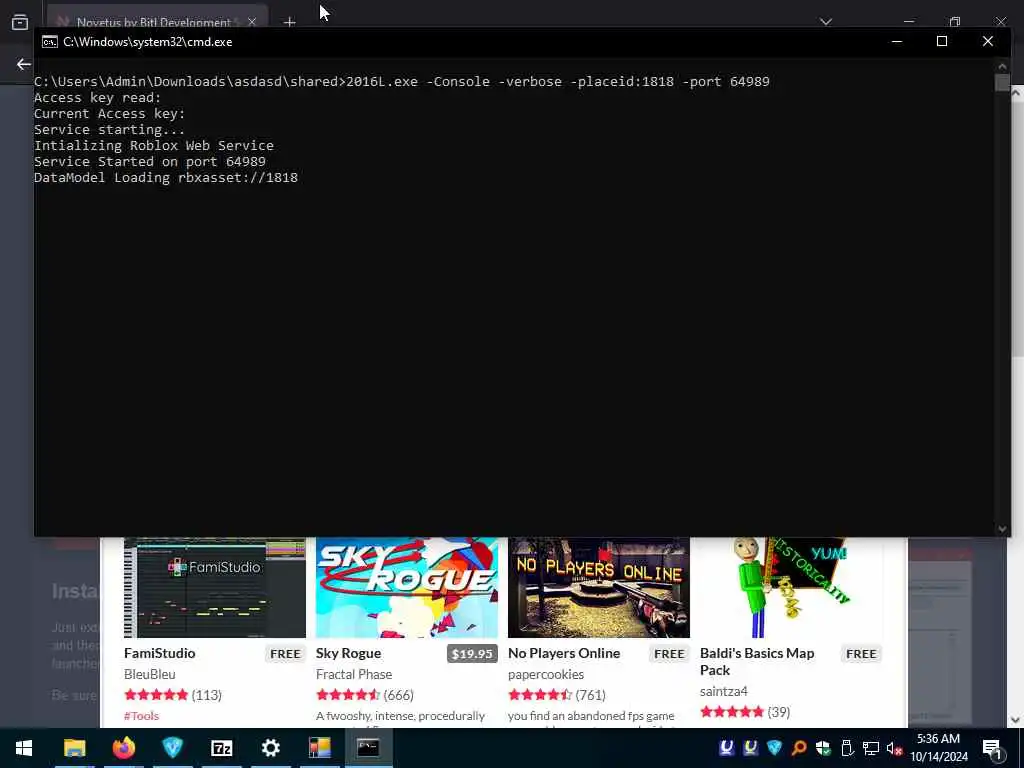This screenshot has height=768, width=1024.
Task: Visit author Fractal Phase's page
Action: click(x=354, y=674)
